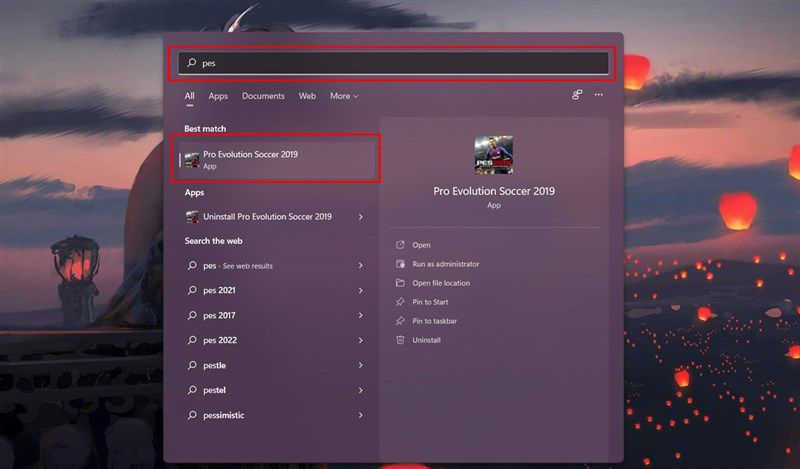This screenshot has height=469, width=800.
Task: Select the 'pestel' web suggestion
Action: [x=276, y=390]
